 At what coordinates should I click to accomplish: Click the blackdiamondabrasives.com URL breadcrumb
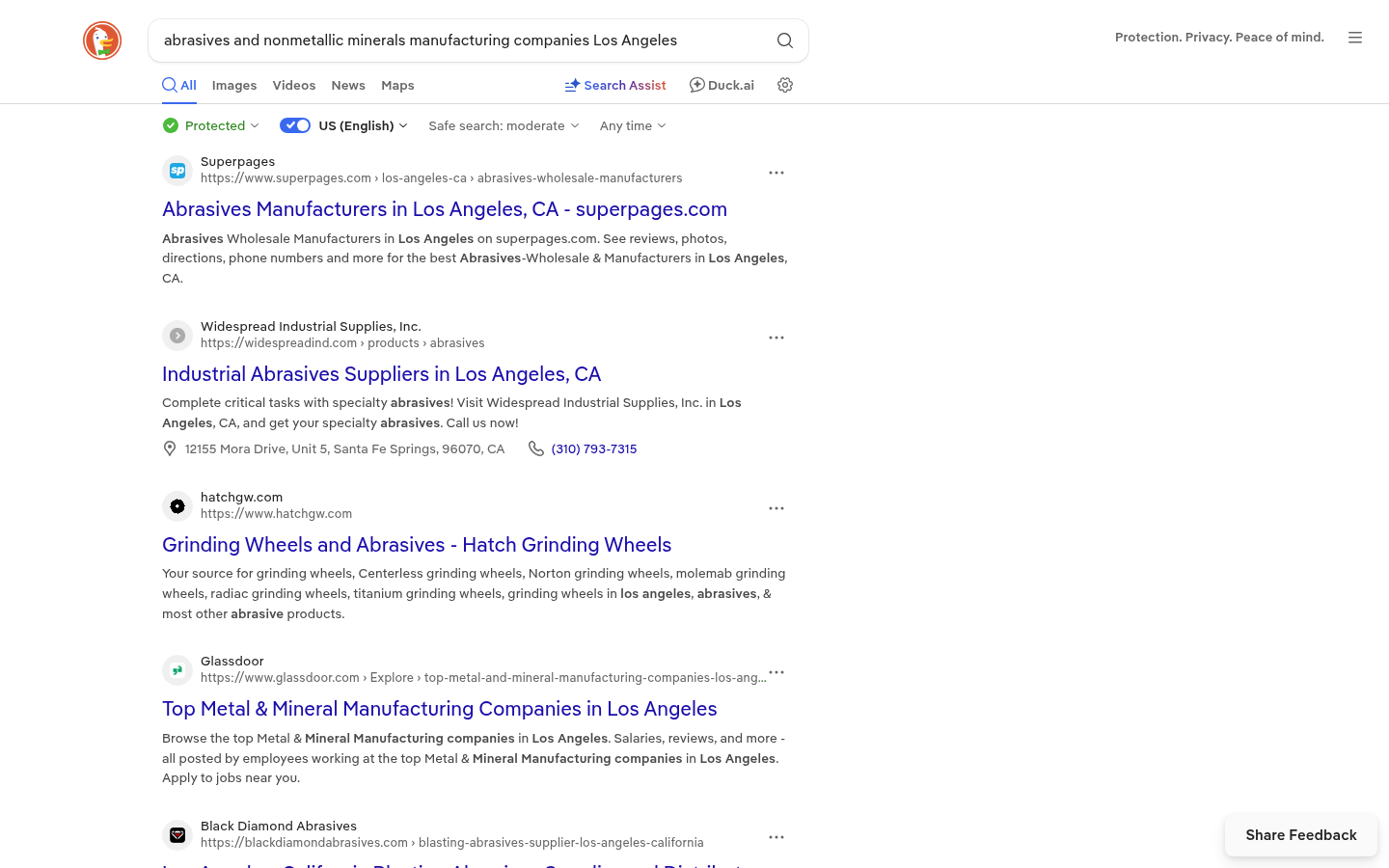point(452,843)
